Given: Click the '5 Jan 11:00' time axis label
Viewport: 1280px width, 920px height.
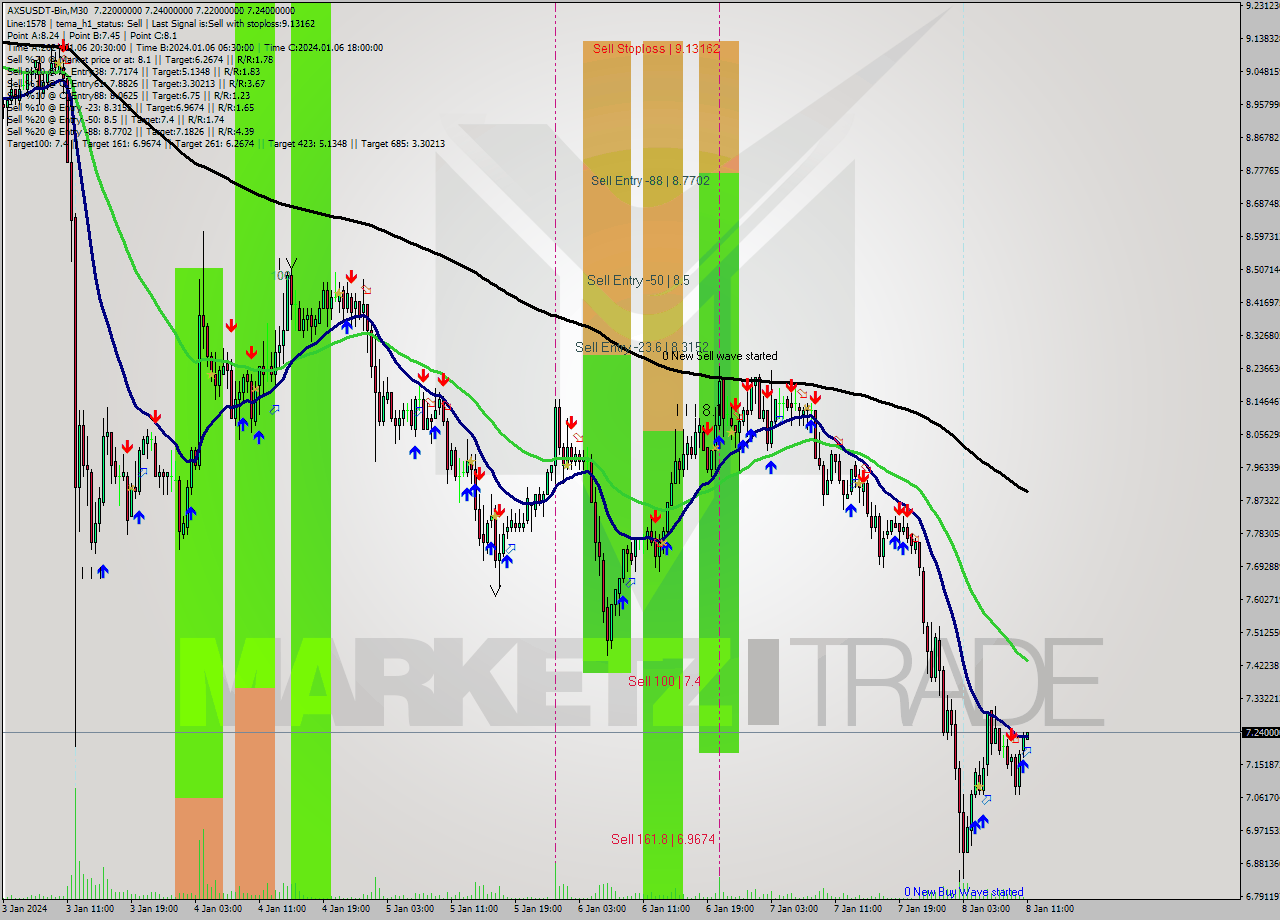Looking at the screenshot, I should click(474, 909).
